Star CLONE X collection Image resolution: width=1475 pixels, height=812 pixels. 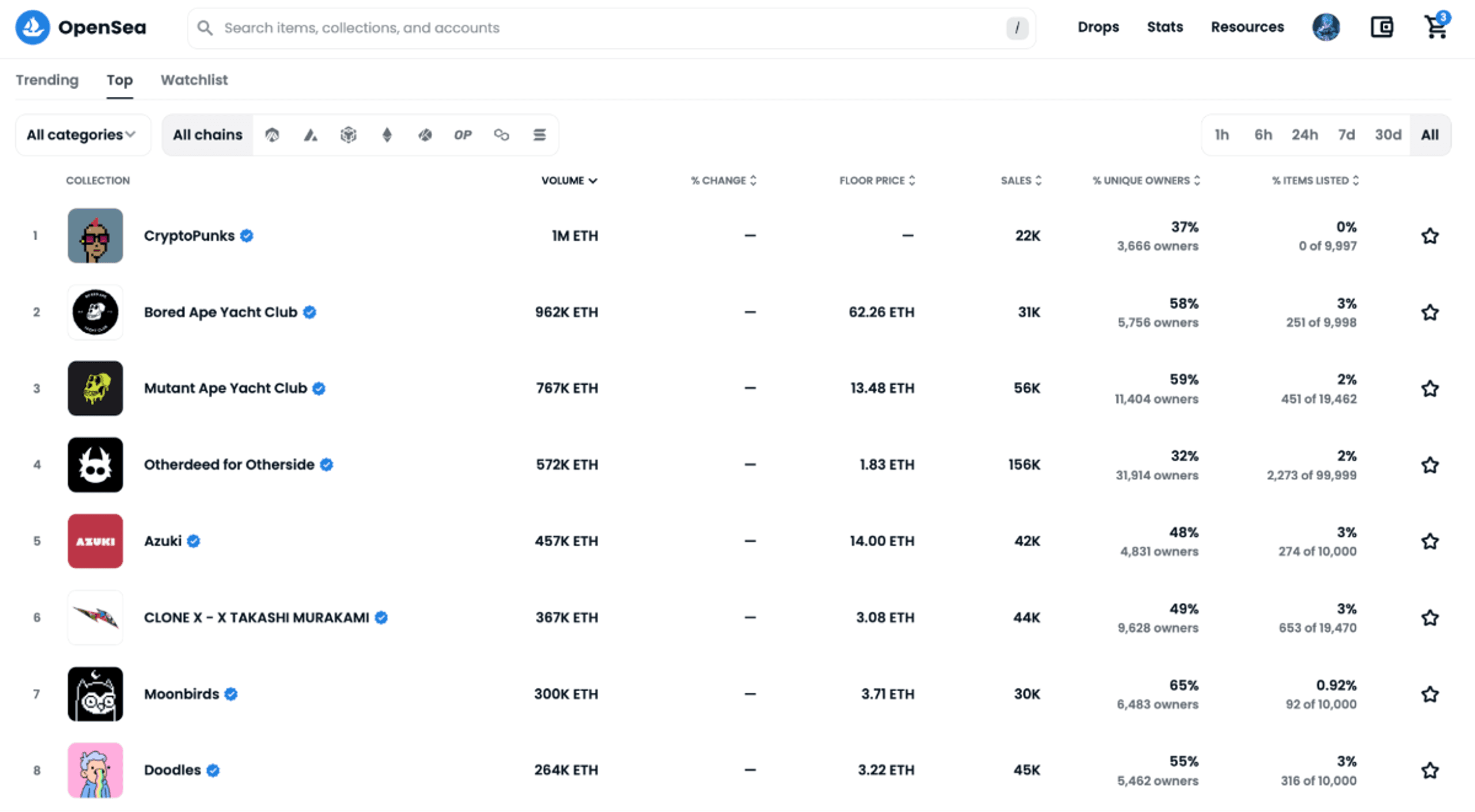(1429, 617)
